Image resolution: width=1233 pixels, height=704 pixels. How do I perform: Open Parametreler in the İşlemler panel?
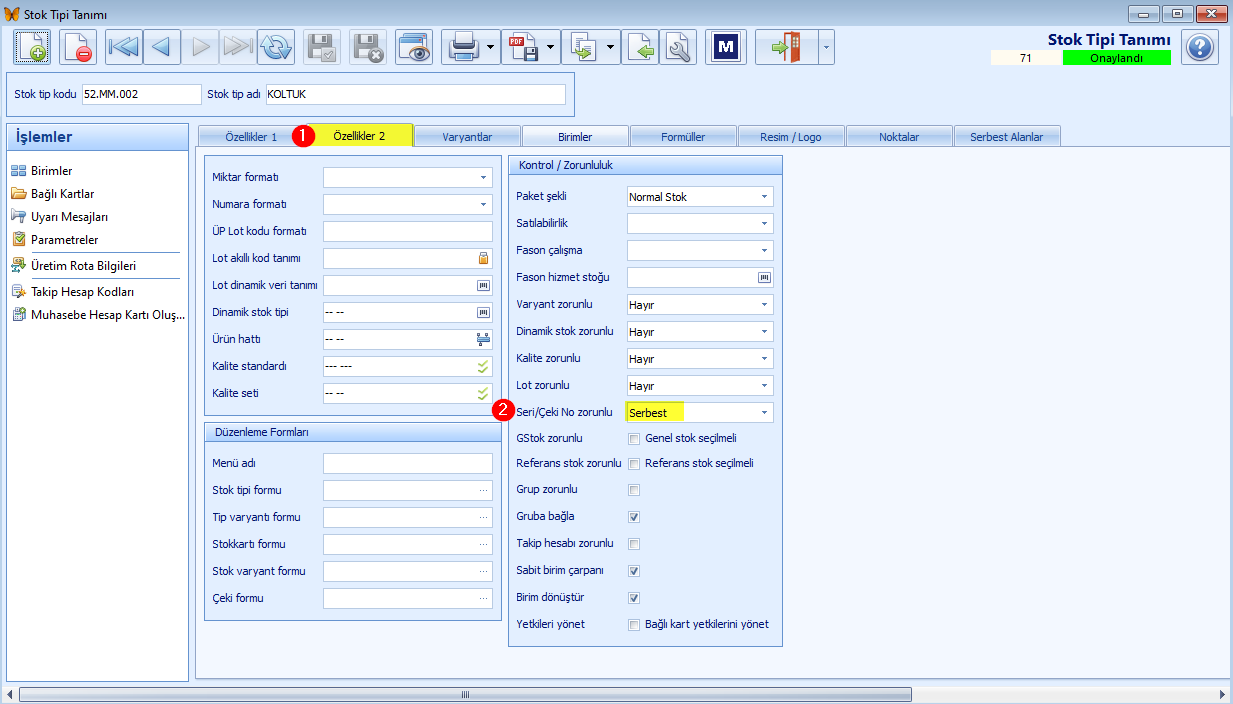pos(64,240)
